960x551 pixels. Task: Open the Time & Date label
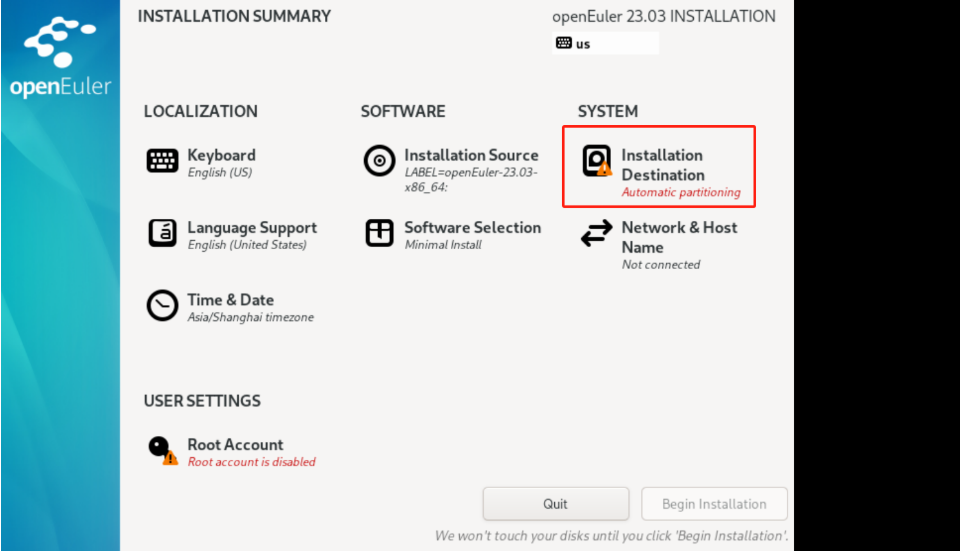230,300
